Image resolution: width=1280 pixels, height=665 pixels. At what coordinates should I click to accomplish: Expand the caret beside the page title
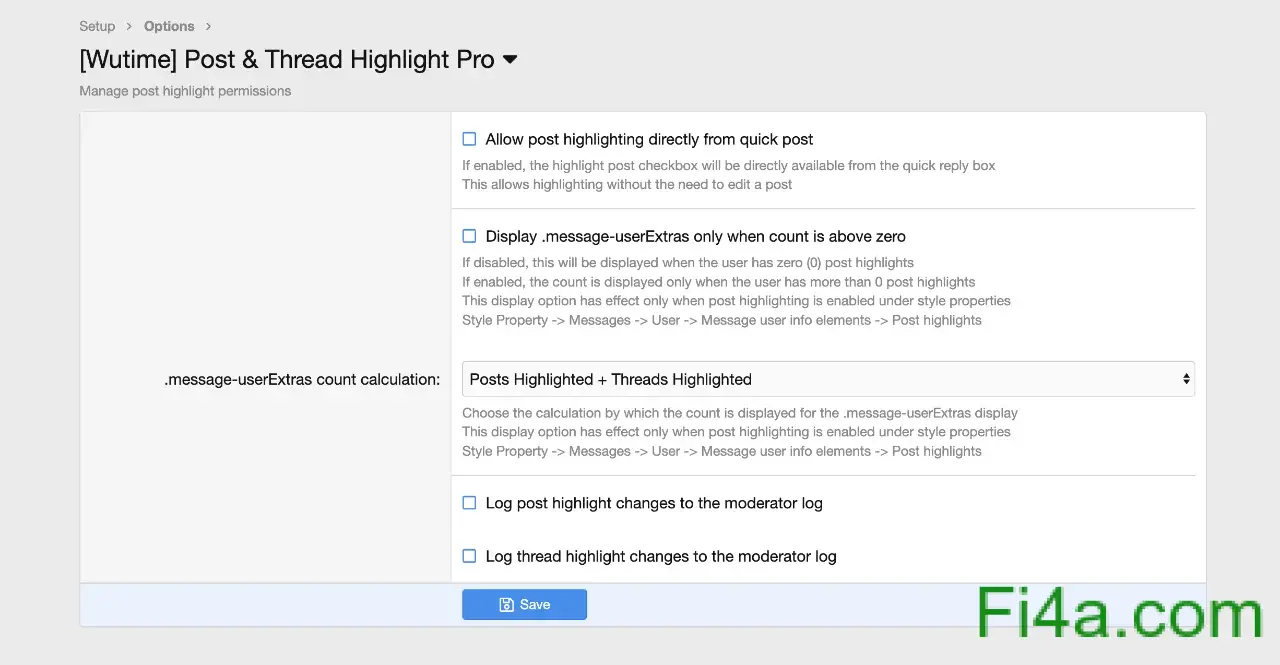tap(510, 60)
